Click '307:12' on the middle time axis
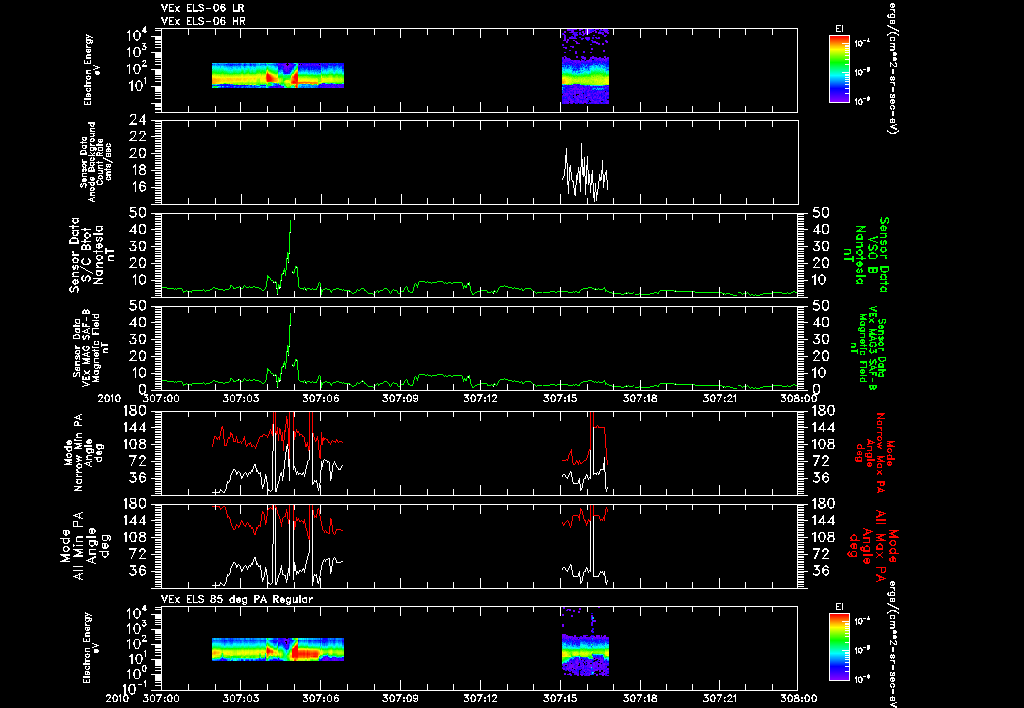 pos(481,398)
